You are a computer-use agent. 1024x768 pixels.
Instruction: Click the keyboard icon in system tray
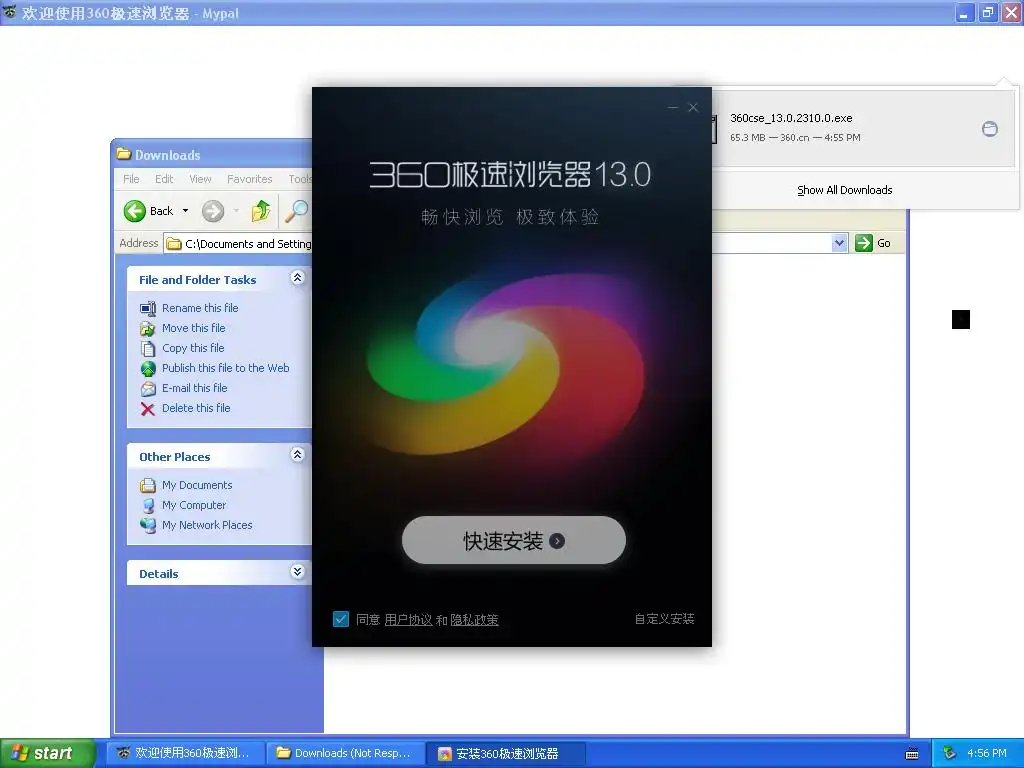click(912, 754)
